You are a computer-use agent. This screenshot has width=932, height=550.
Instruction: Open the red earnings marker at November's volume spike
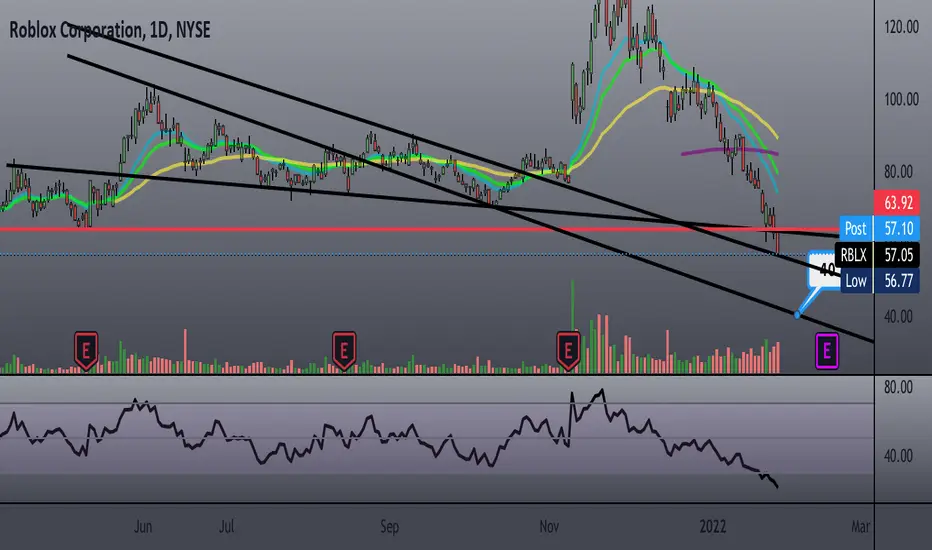click(x=568, y=350)
